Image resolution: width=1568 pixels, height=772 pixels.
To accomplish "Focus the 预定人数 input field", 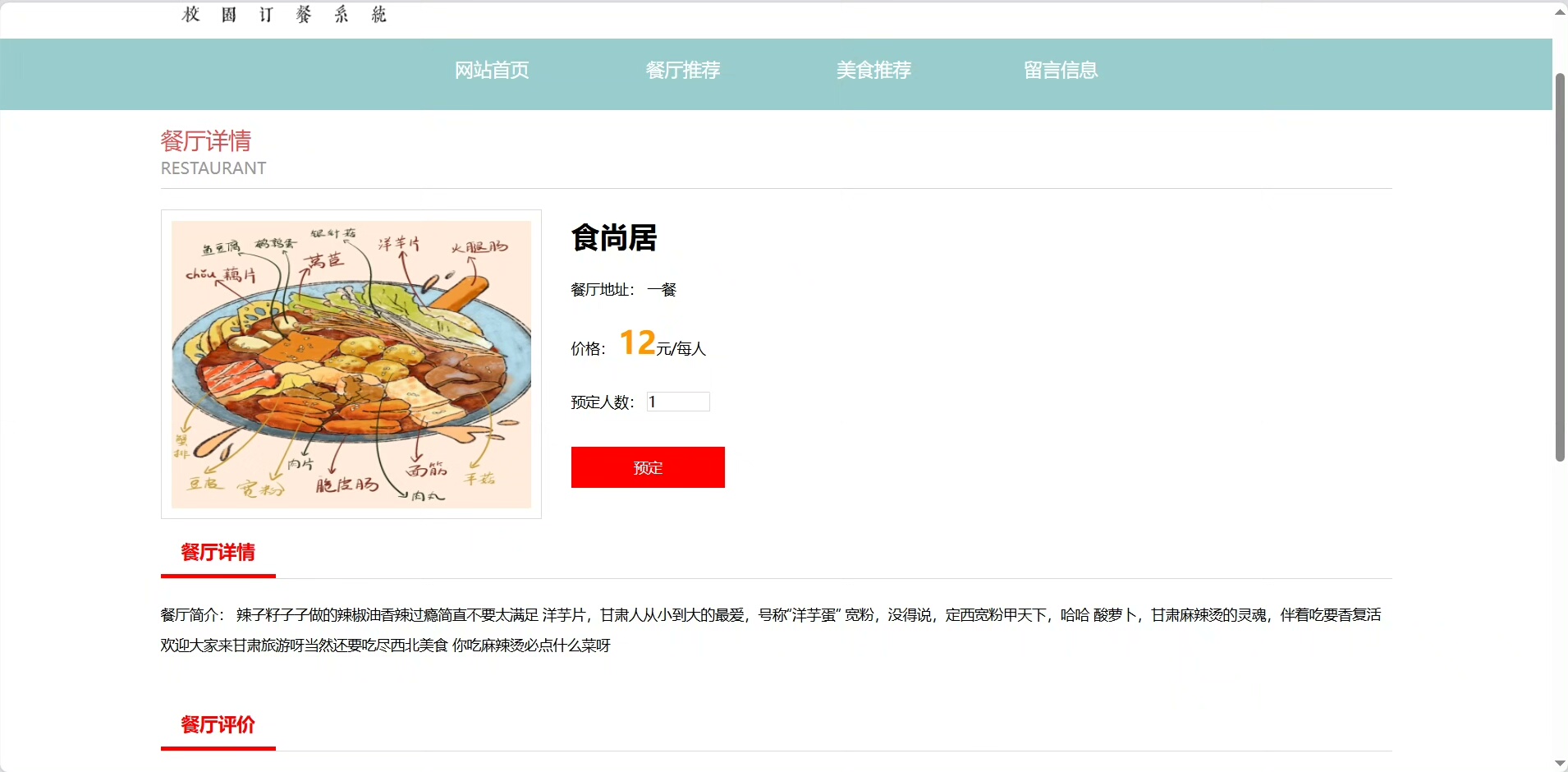I will coord(678,402).
